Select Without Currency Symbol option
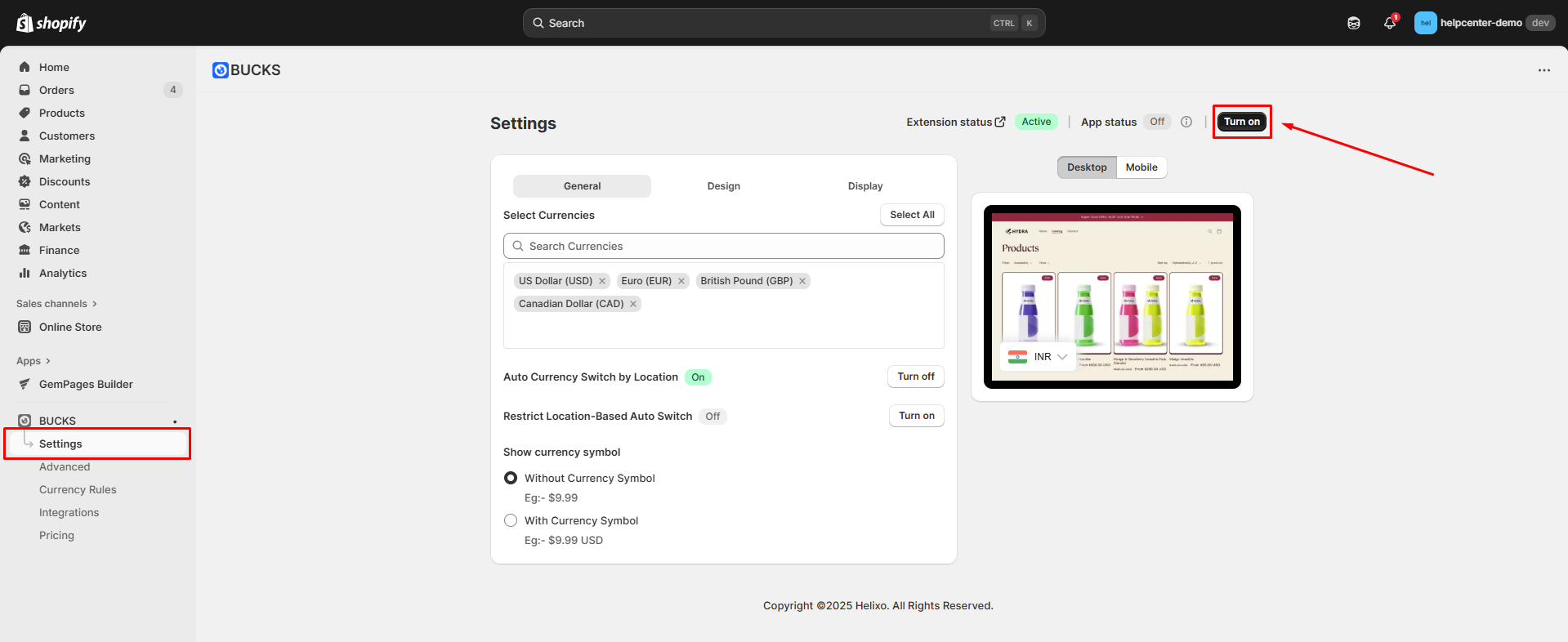 point(511,478)
